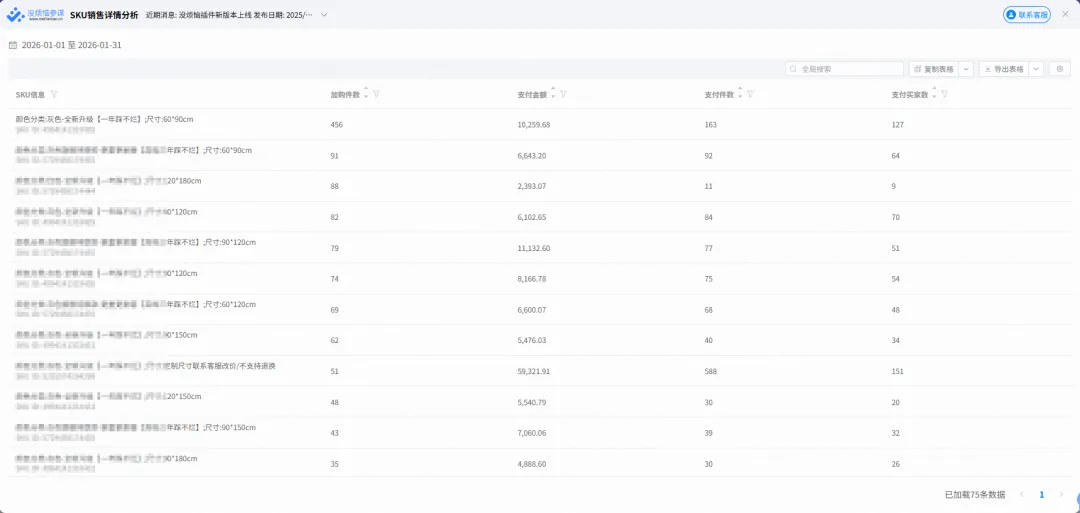Open dropdown arrow next to 复制表格
The width and height of the screenshot is (1080, 513).
tap(966, 69)
